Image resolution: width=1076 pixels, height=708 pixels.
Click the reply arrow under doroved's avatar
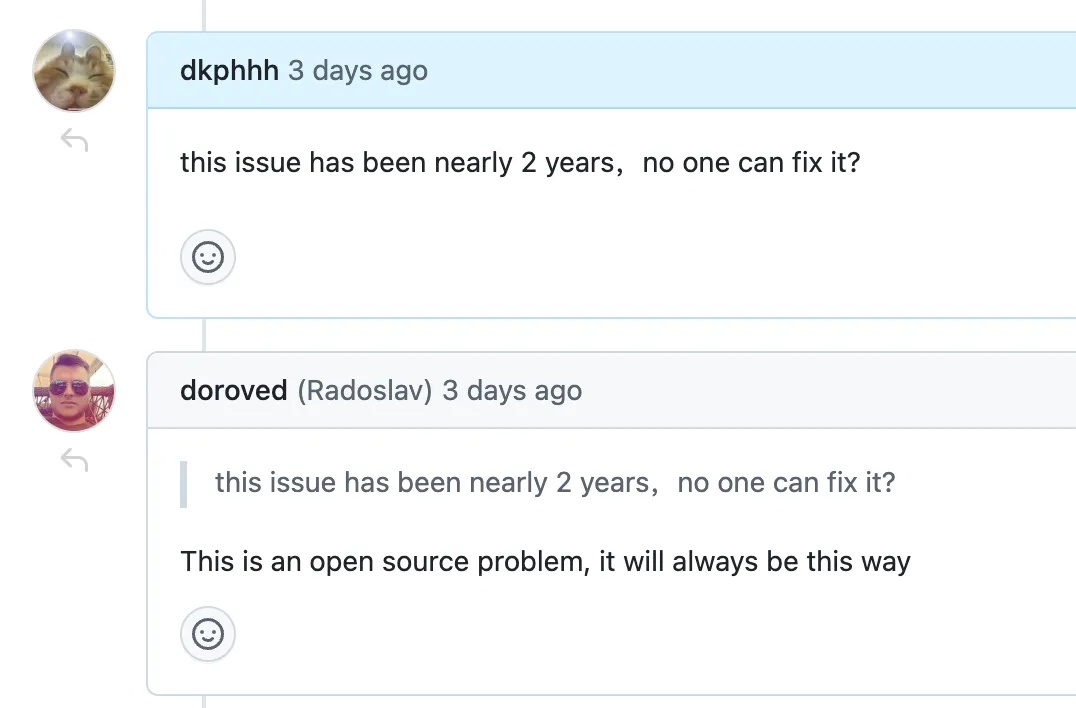[x=74, y=460]
